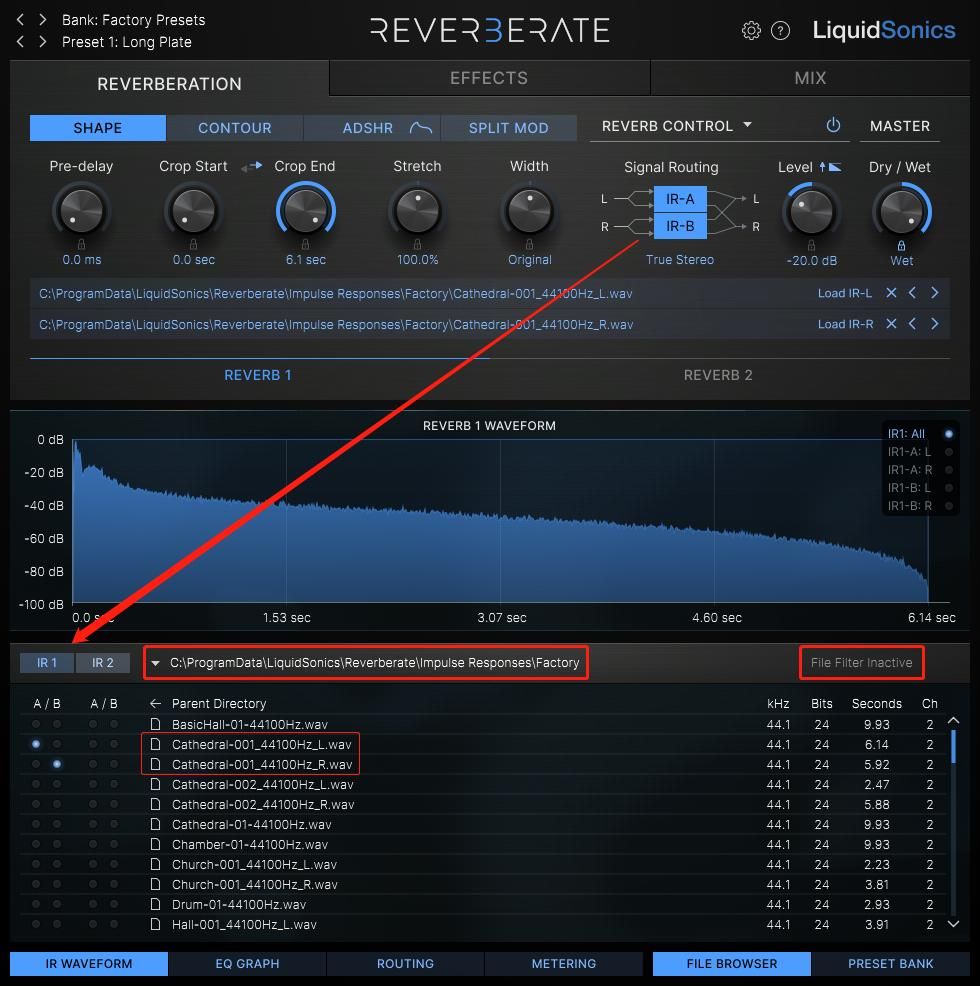Select previous preset arrow beside Long Plate
980x986 pixels.
21,42
